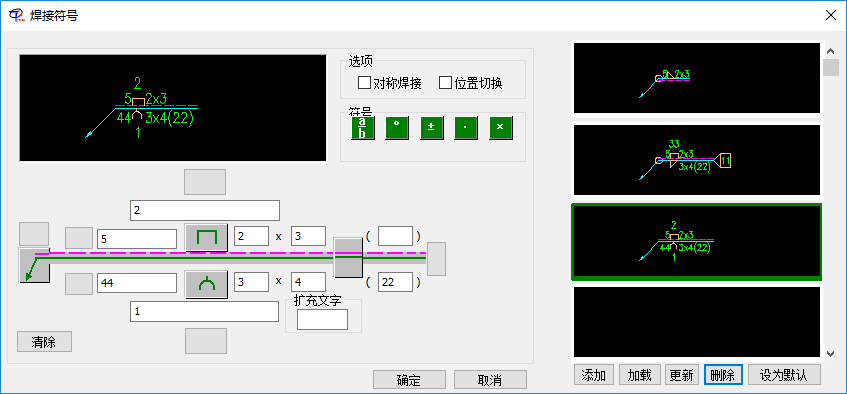Click the 扩充文字 input box
Image resolution: width=847 pixels, height=394 pixels.
tap(322, 319)
